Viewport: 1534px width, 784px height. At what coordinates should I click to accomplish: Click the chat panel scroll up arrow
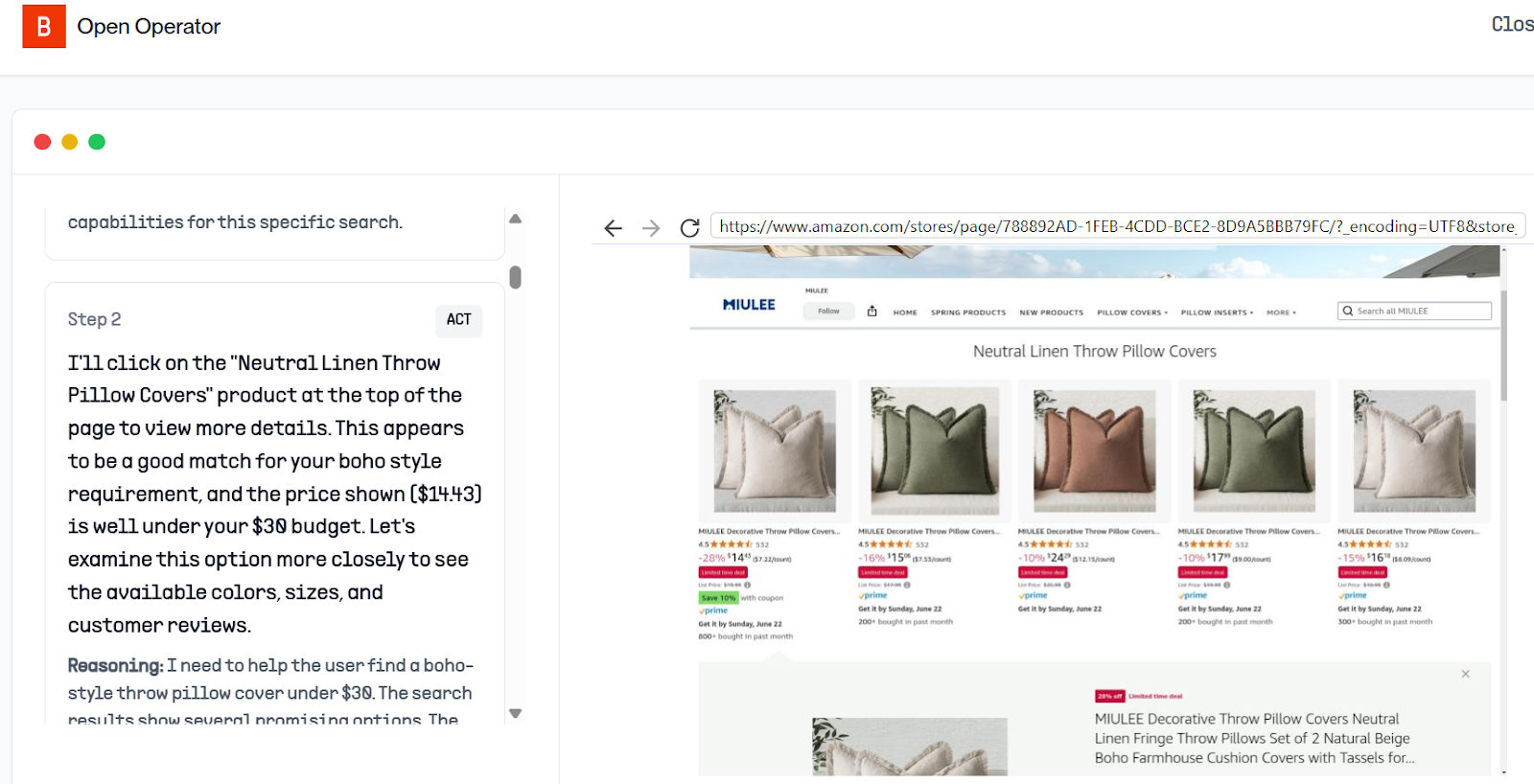pyautogui.click(x=515, y=219)
